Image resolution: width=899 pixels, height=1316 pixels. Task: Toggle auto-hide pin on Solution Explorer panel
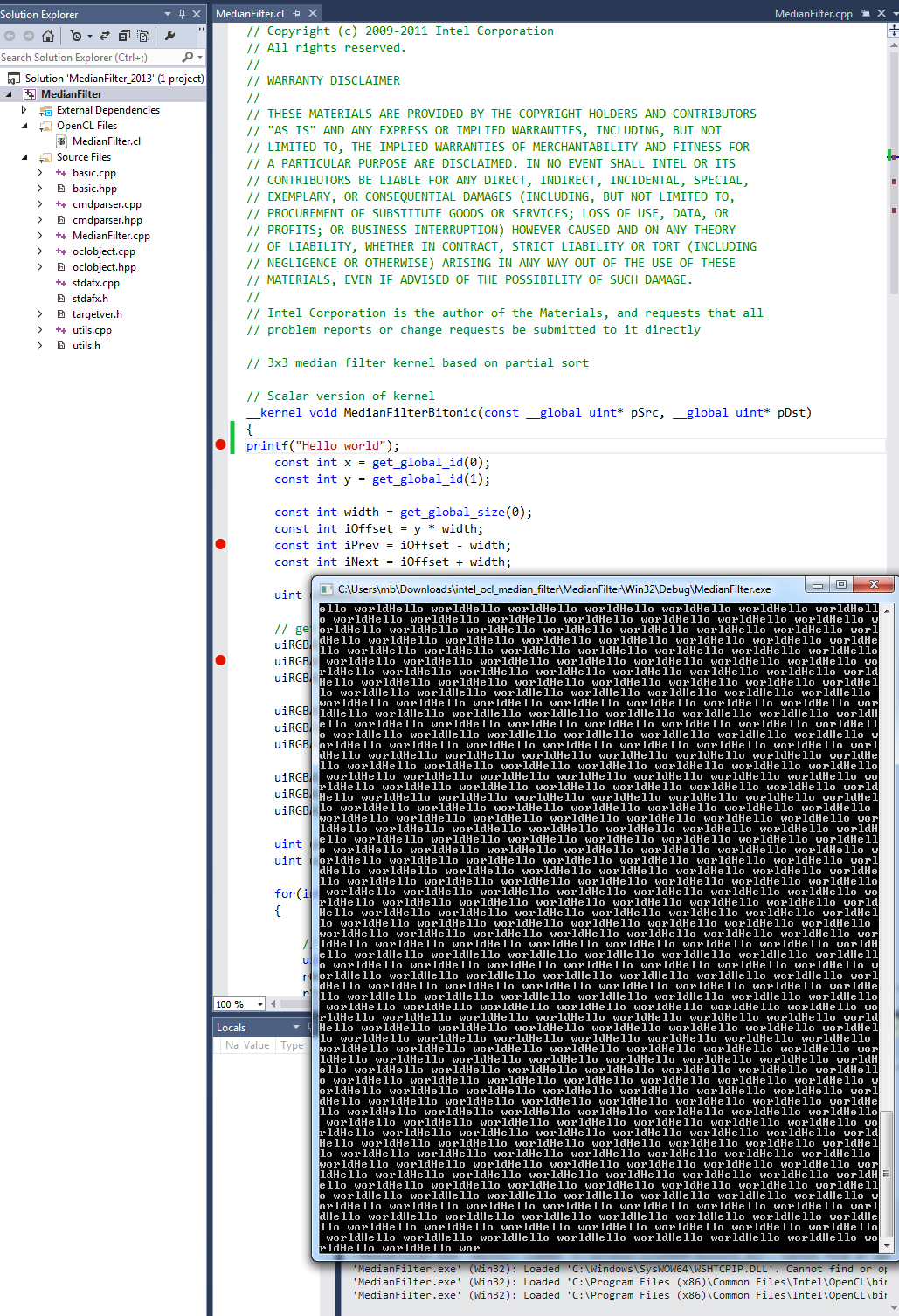point(182,14)
